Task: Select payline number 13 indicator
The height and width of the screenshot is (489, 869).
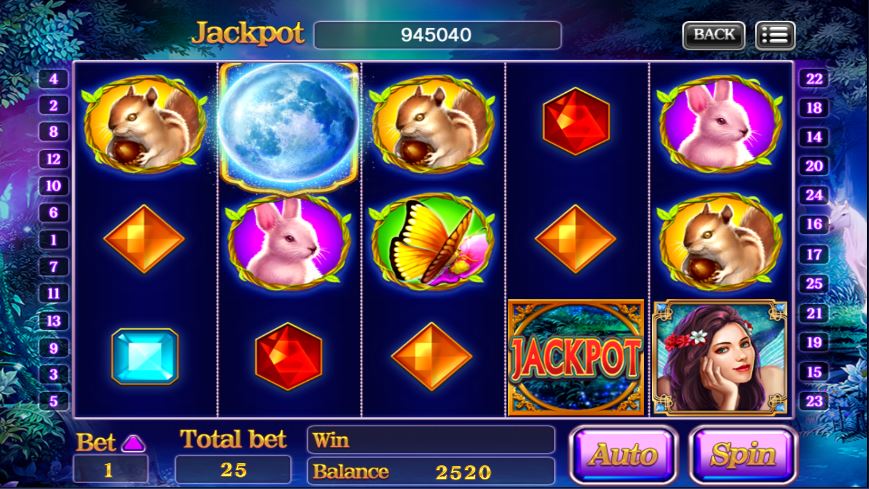Action: [53, 321]
